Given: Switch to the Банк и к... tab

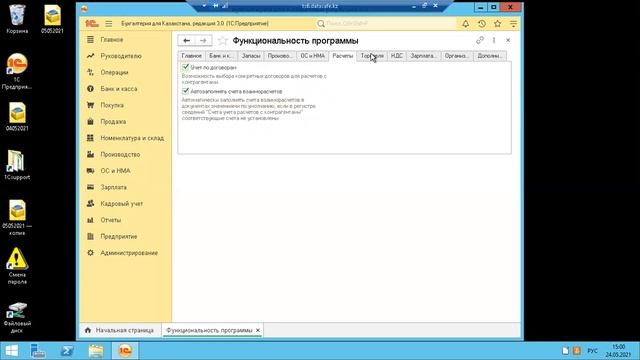Looking at the screenshot, I should pyautogui.click(x=221, y=56).
